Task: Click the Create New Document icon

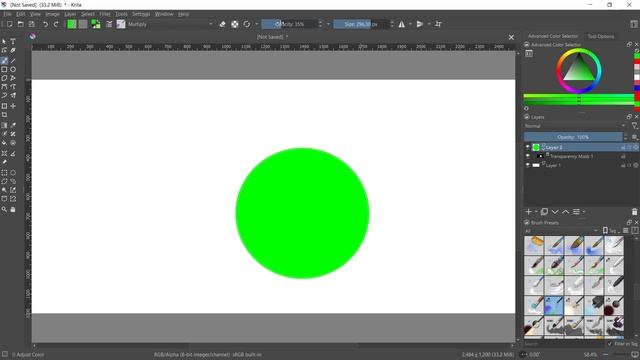Action: point(9,24)
